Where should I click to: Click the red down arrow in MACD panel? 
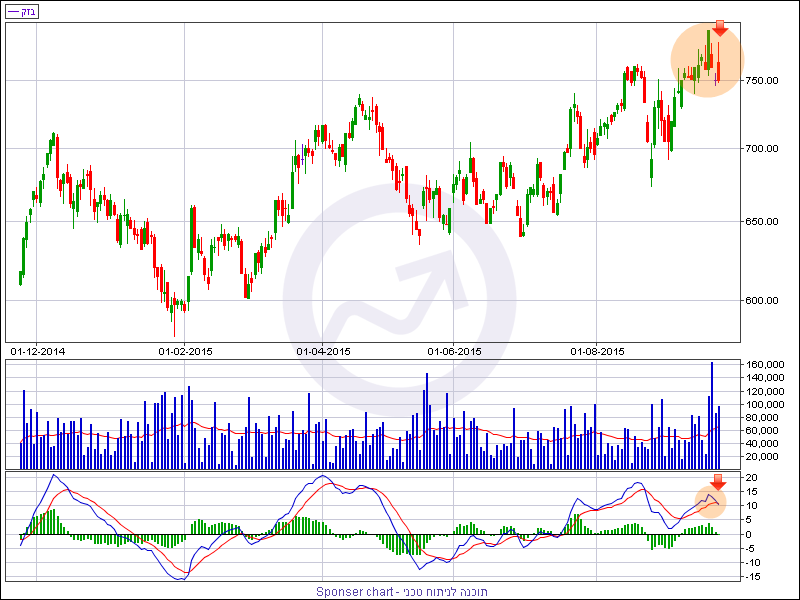(717, 483)
